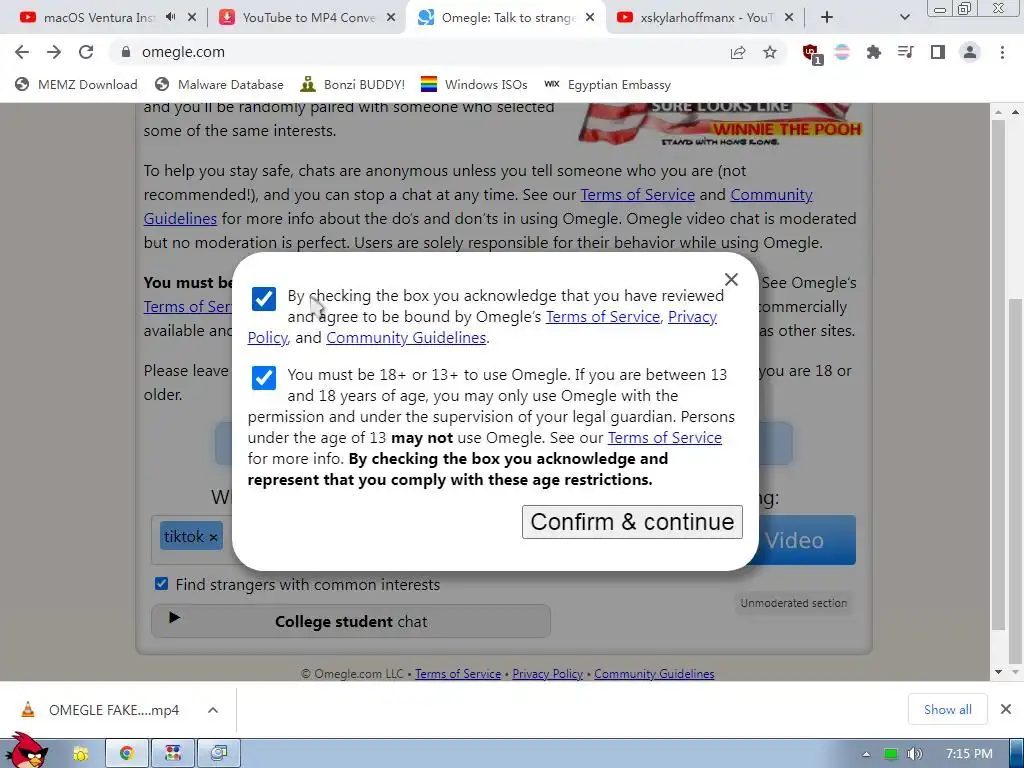This screenshot has height=768, width=1024.
Task: Click the Show all downloads button
Action: tap(947, 709)
